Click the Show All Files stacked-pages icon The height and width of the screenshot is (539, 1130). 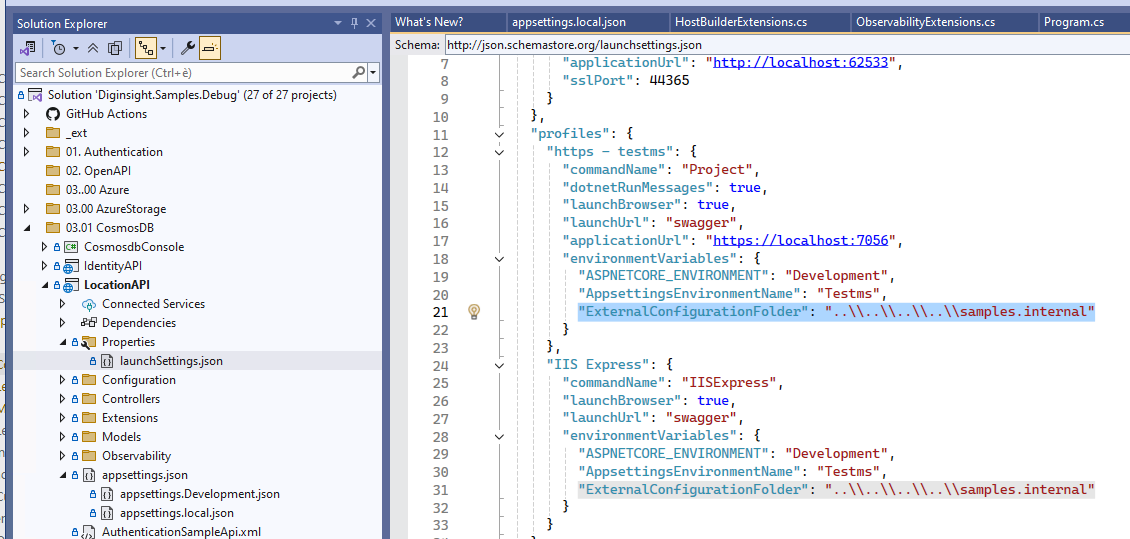coord(115,47)
